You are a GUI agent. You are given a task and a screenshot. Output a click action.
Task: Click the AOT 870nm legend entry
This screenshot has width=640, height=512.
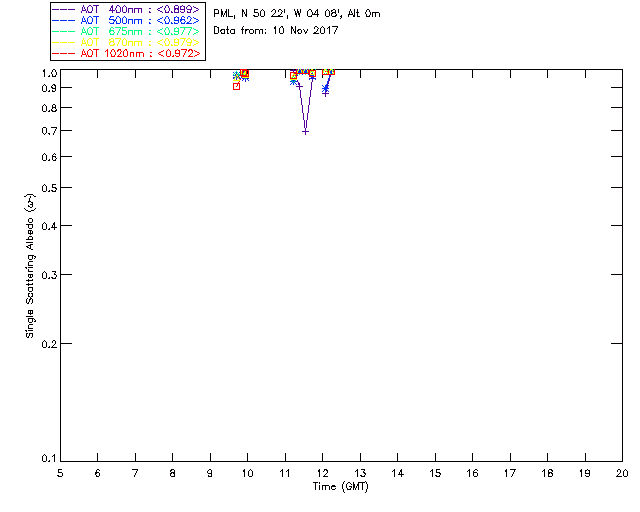click(x=126, y=42)
